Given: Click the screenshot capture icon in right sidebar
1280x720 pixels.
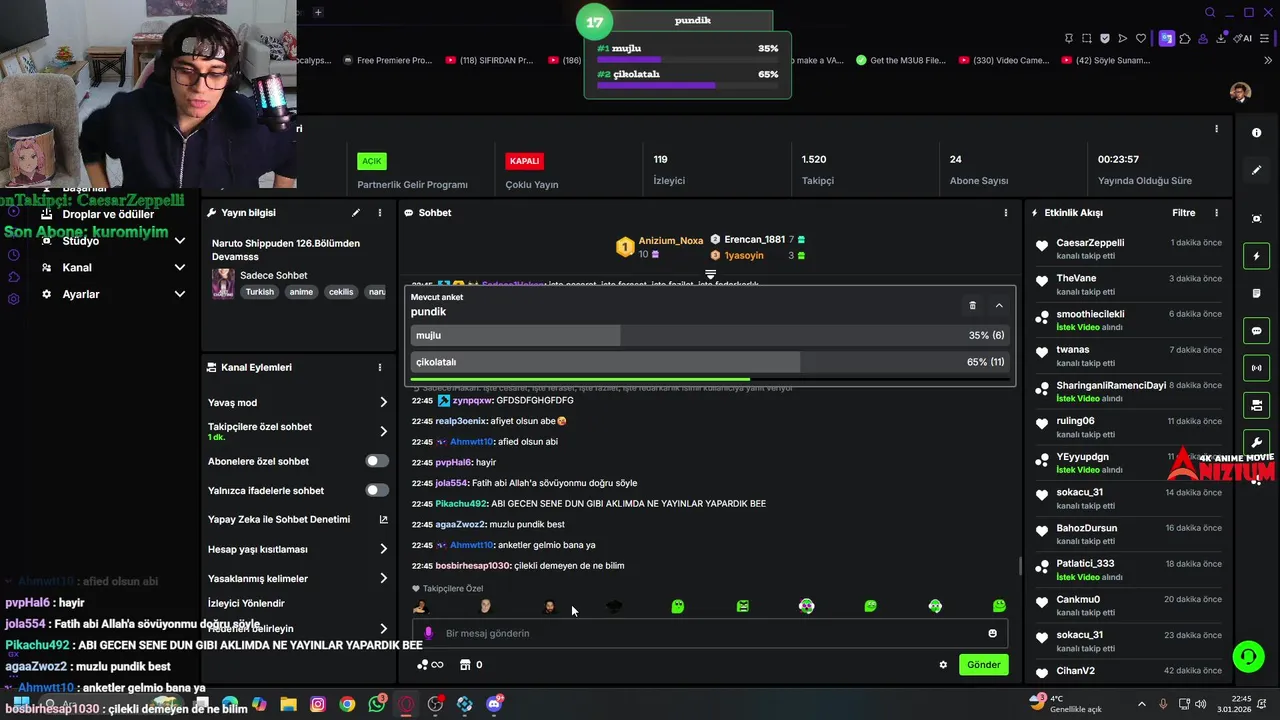Looking at the screenshot, I should [1256, 218].
